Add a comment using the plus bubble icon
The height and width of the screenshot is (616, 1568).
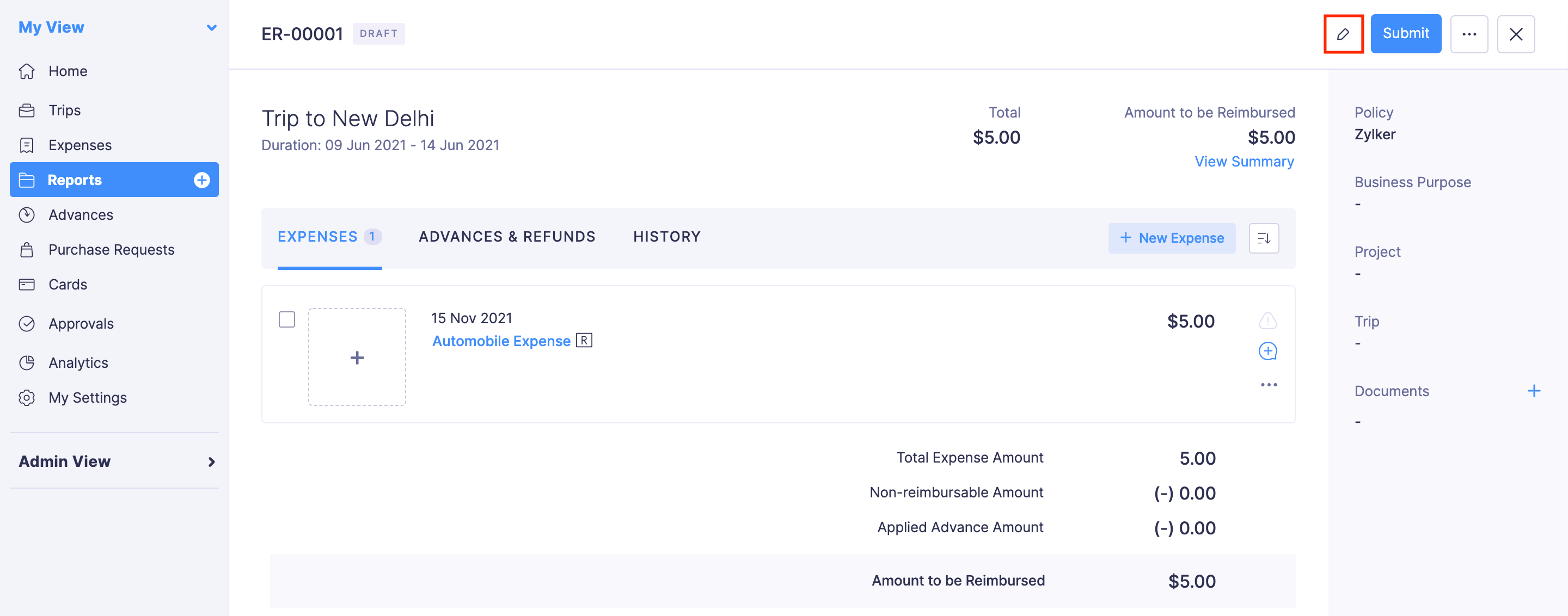click(x=1267, y=351)
